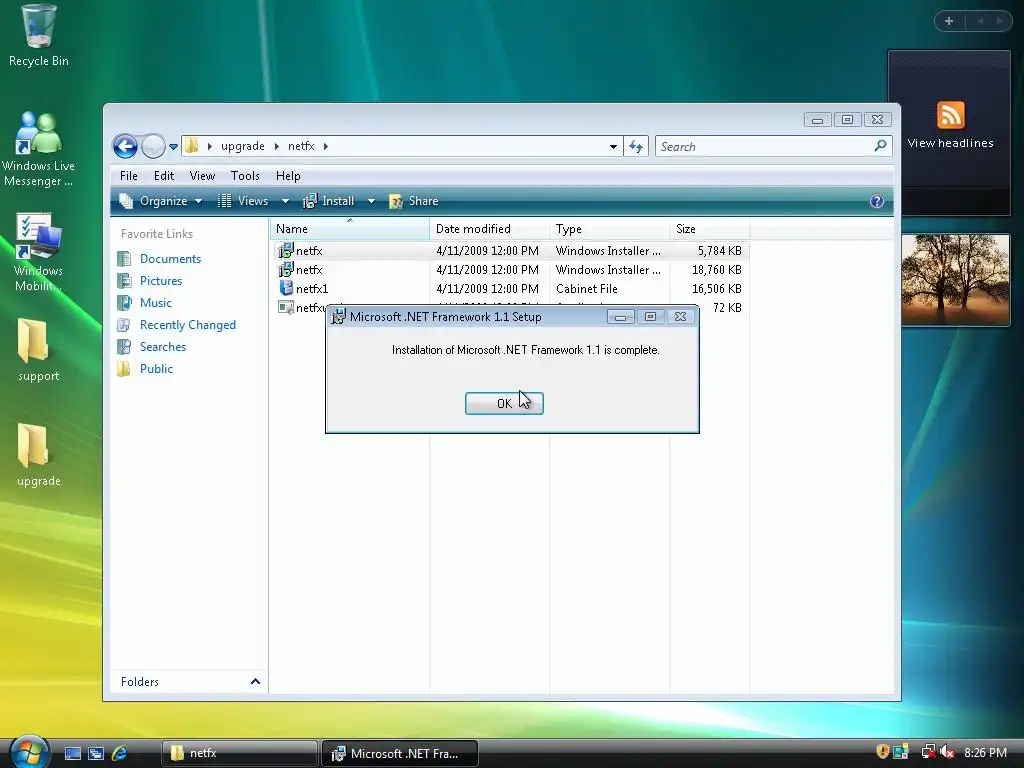Open Music in Favorite Links
Viewport: 1024px width, 768px height.
[155, 303]
